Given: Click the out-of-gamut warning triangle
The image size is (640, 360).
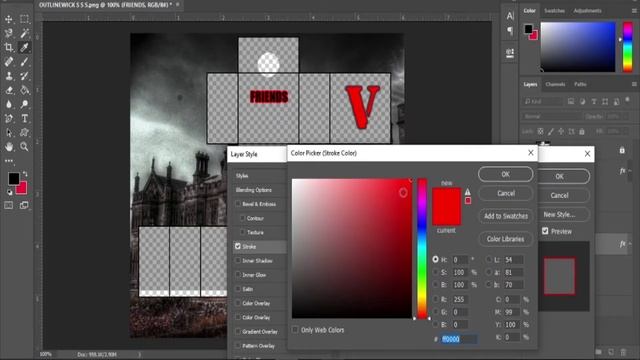Looking at the screenshot, I should click(468, 192).
